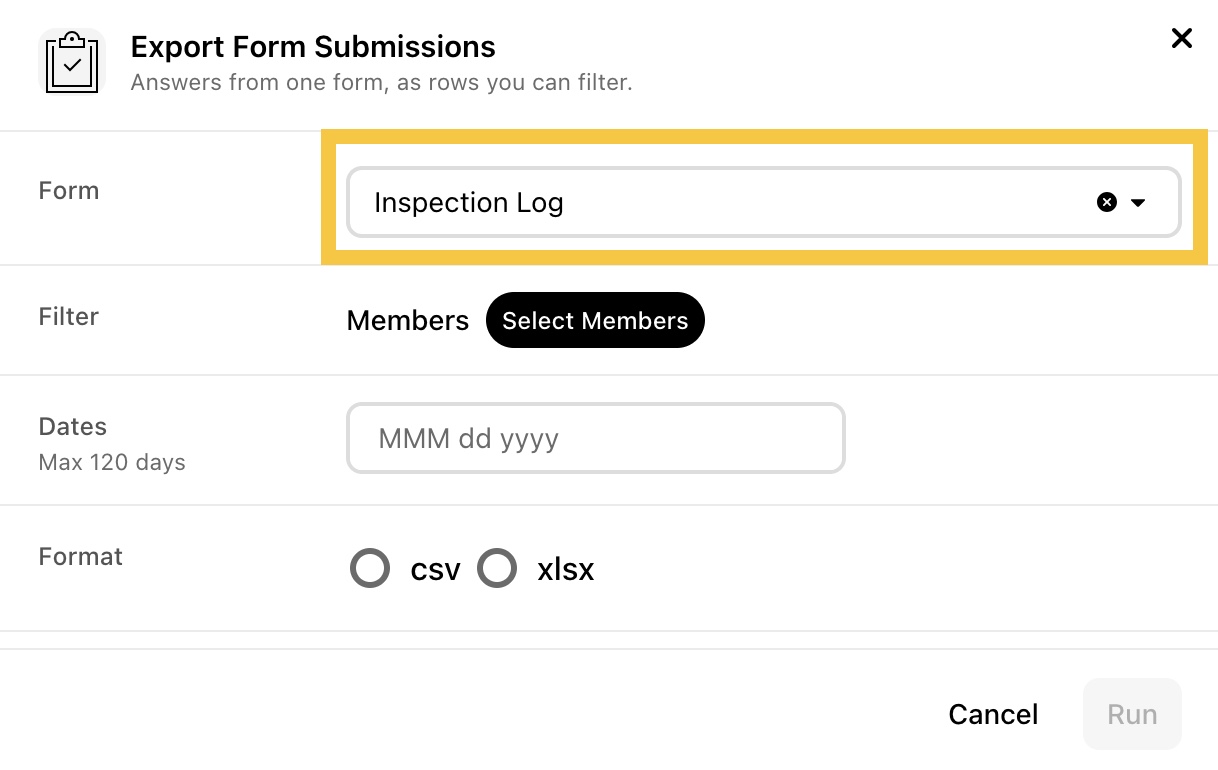The width and height of the screenshot is (1218, 770).
Task: Close the Export Form Submissions dialog
Action: (1182, 39)
